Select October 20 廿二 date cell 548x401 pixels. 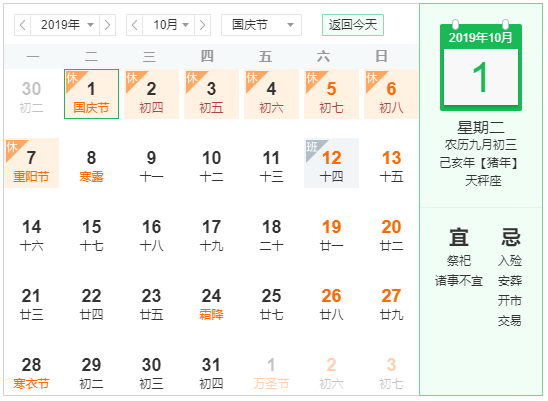click(x=391, y=232)
